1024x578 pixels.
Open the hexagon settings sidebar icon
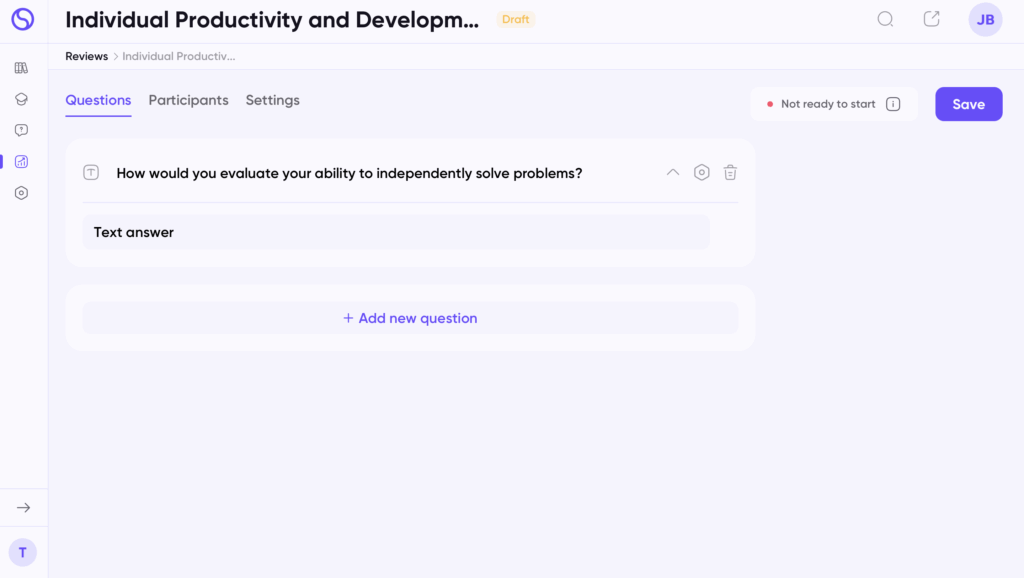21,193
